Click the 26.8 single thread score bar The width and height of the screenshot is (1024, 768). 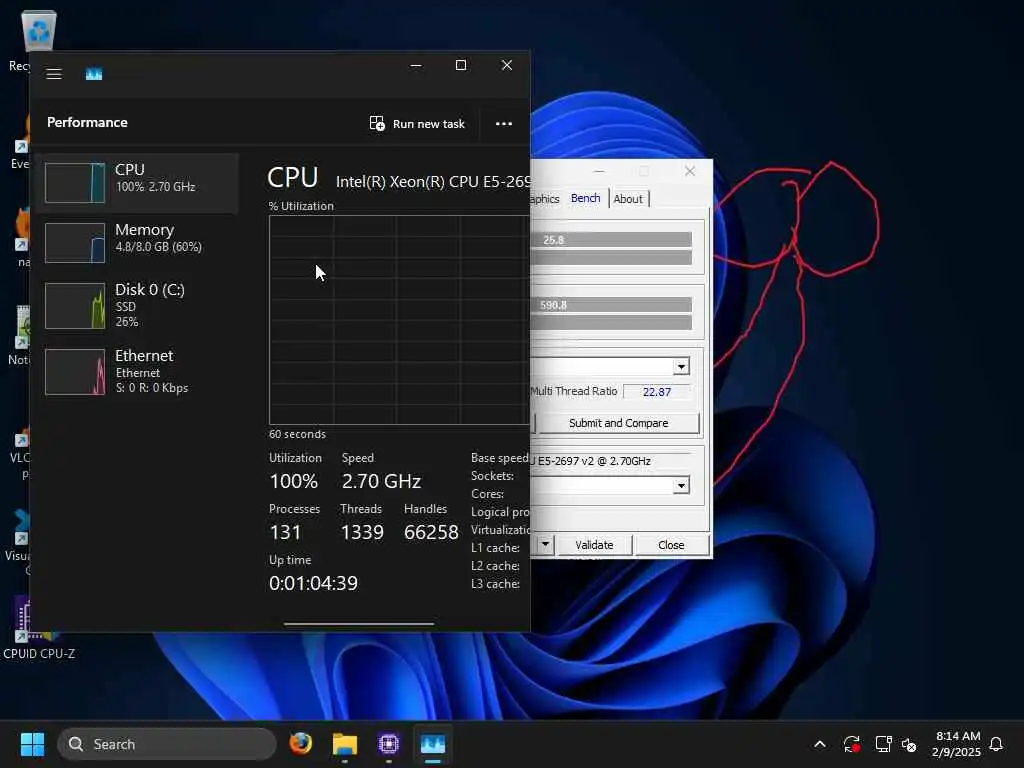(611, 240)
